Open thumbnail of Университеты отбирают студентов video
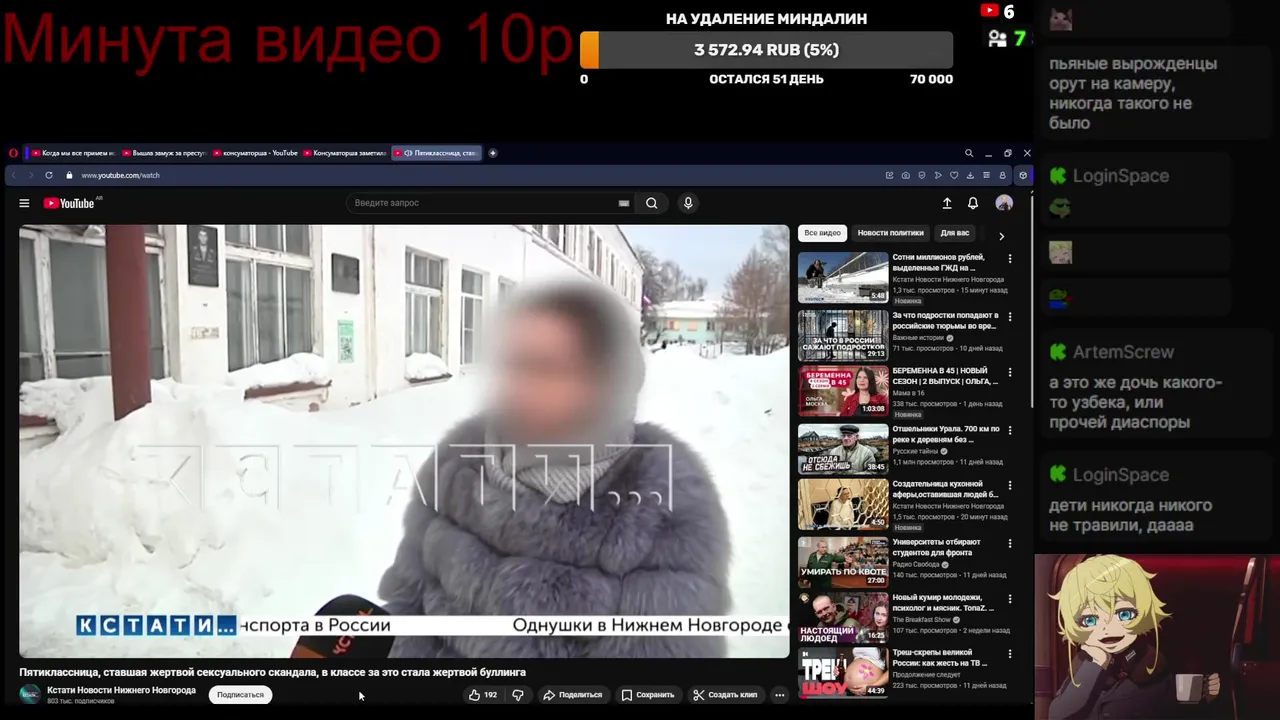 [x=842, y=562]
